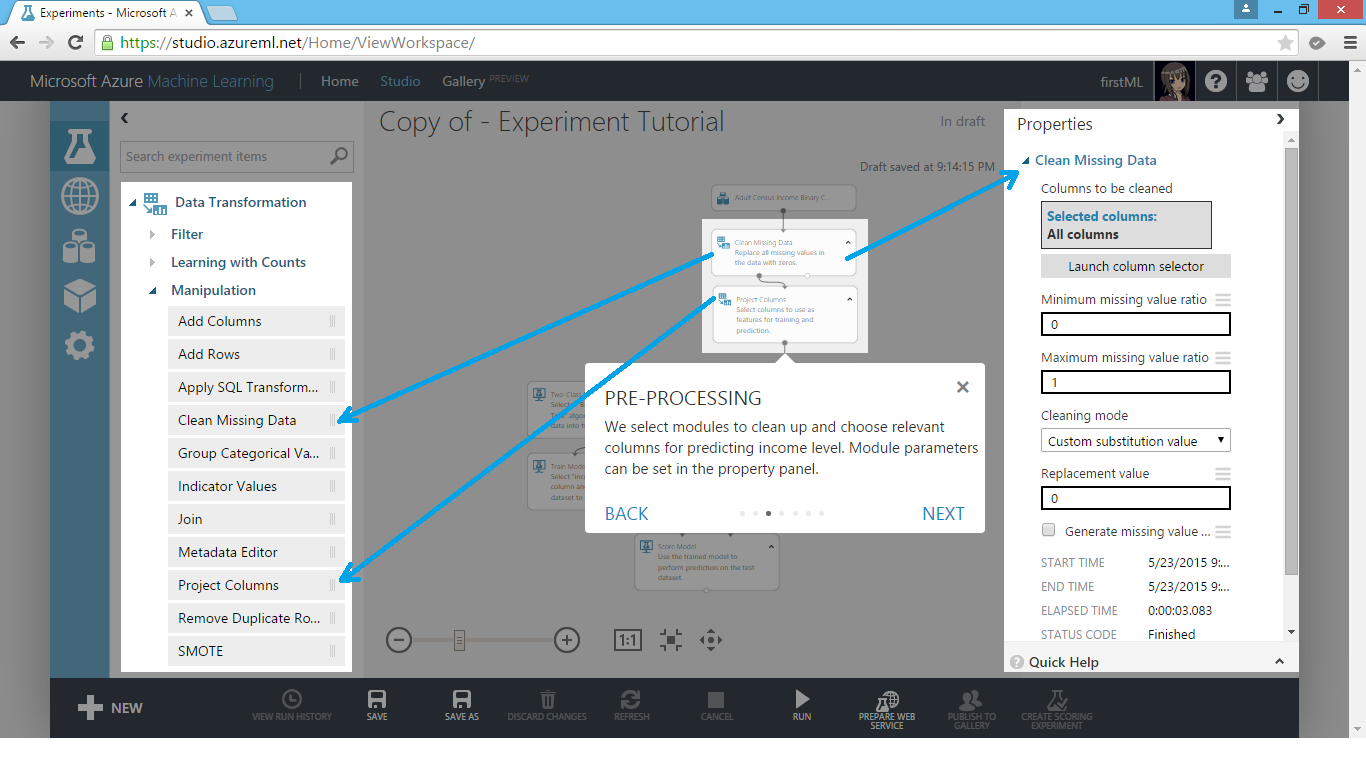Toggle Generate missing value checkbox
The image size is (1366, 768).
pyautogui.click(x=1049, y=530)
